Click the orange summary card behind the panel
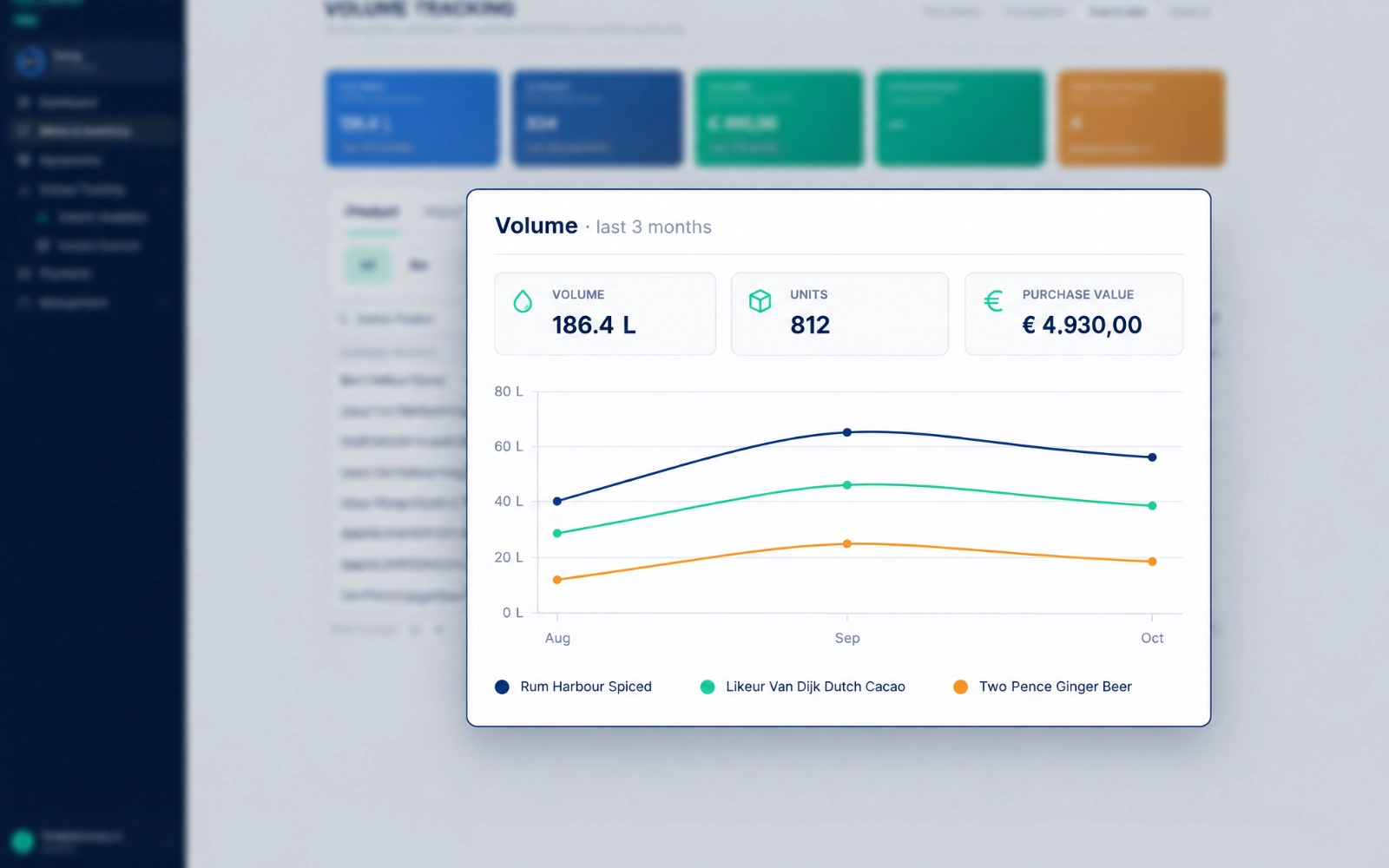The width and height of the screenshot is (1389, 868). point(1141,119)
